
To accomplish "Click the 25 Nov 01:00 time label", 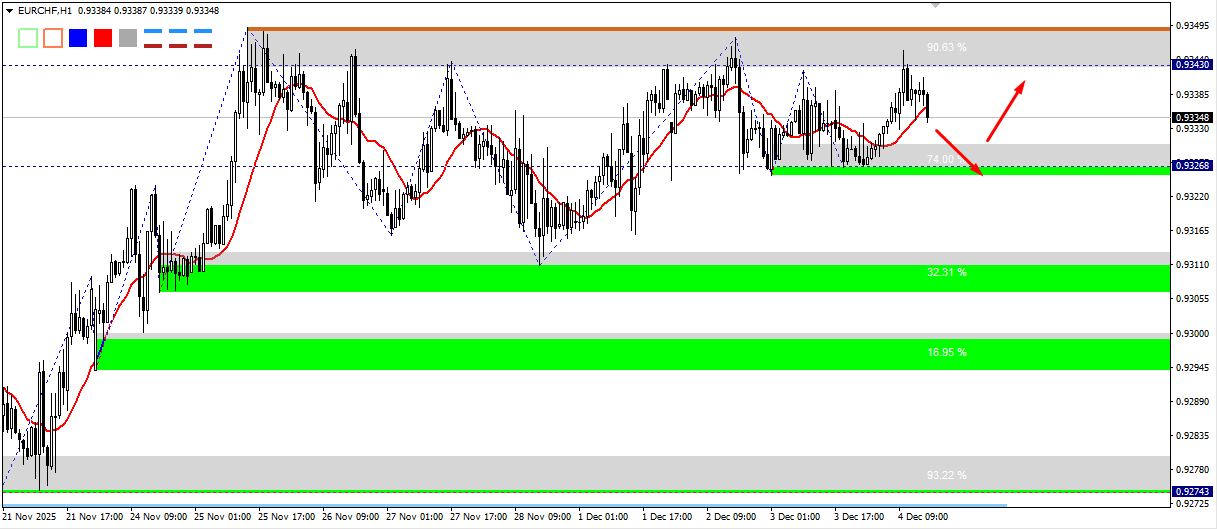I will [223, 517].
